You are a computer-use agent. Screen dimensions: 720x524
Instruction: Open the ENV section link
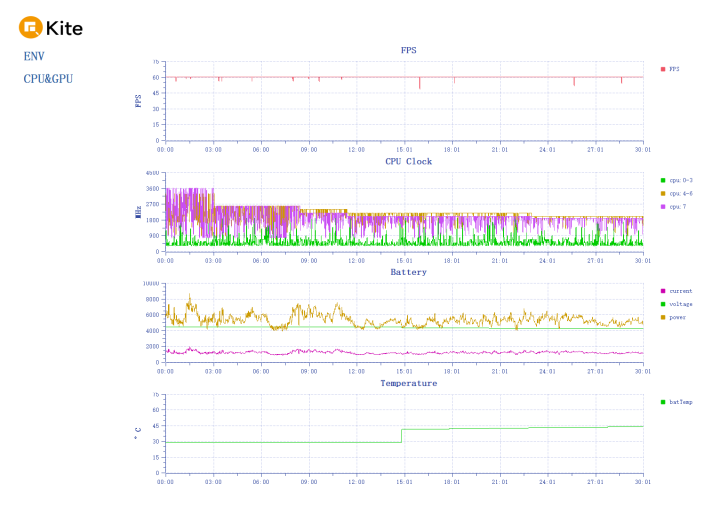34,56
